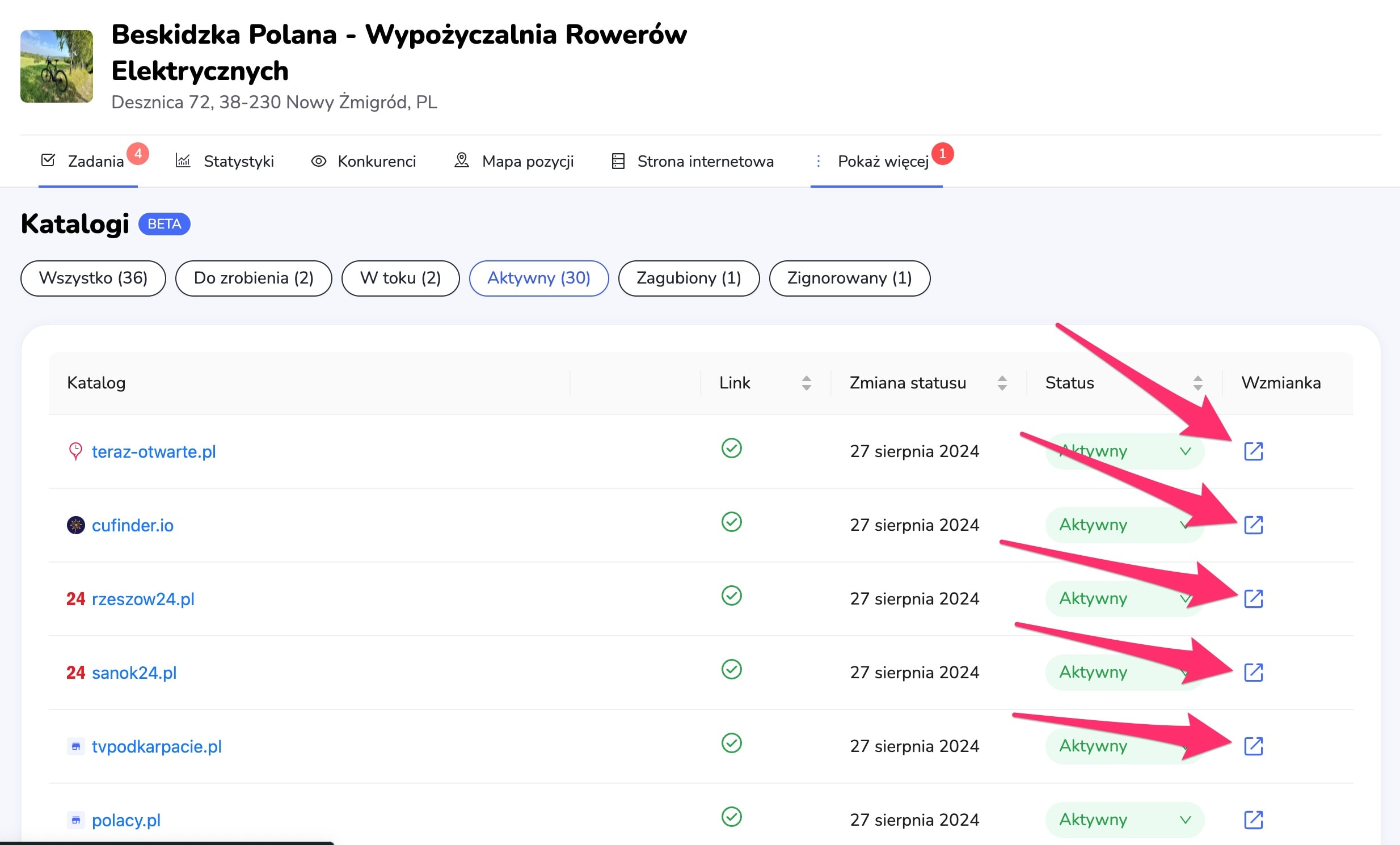
Task: Expand Aktywny status dropdown for polacy.pl
Action: 1184,819
